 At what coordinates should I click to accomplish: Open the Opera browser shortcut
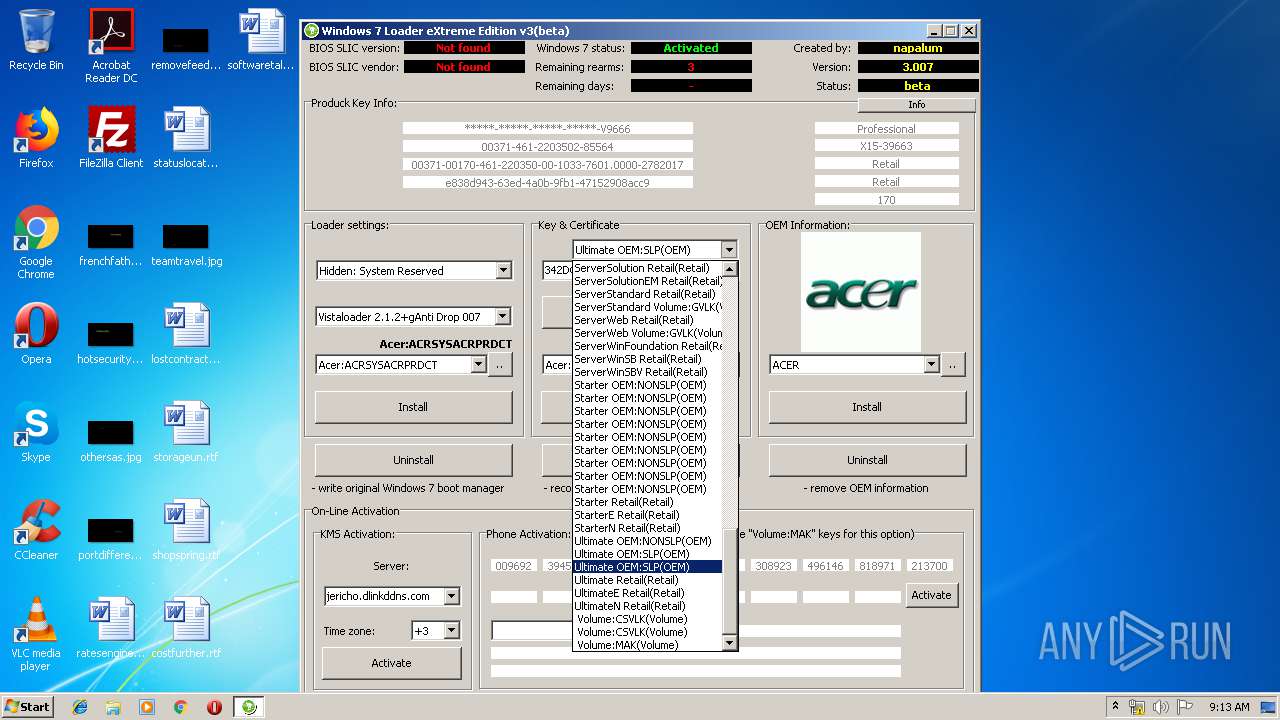[36, 334]
